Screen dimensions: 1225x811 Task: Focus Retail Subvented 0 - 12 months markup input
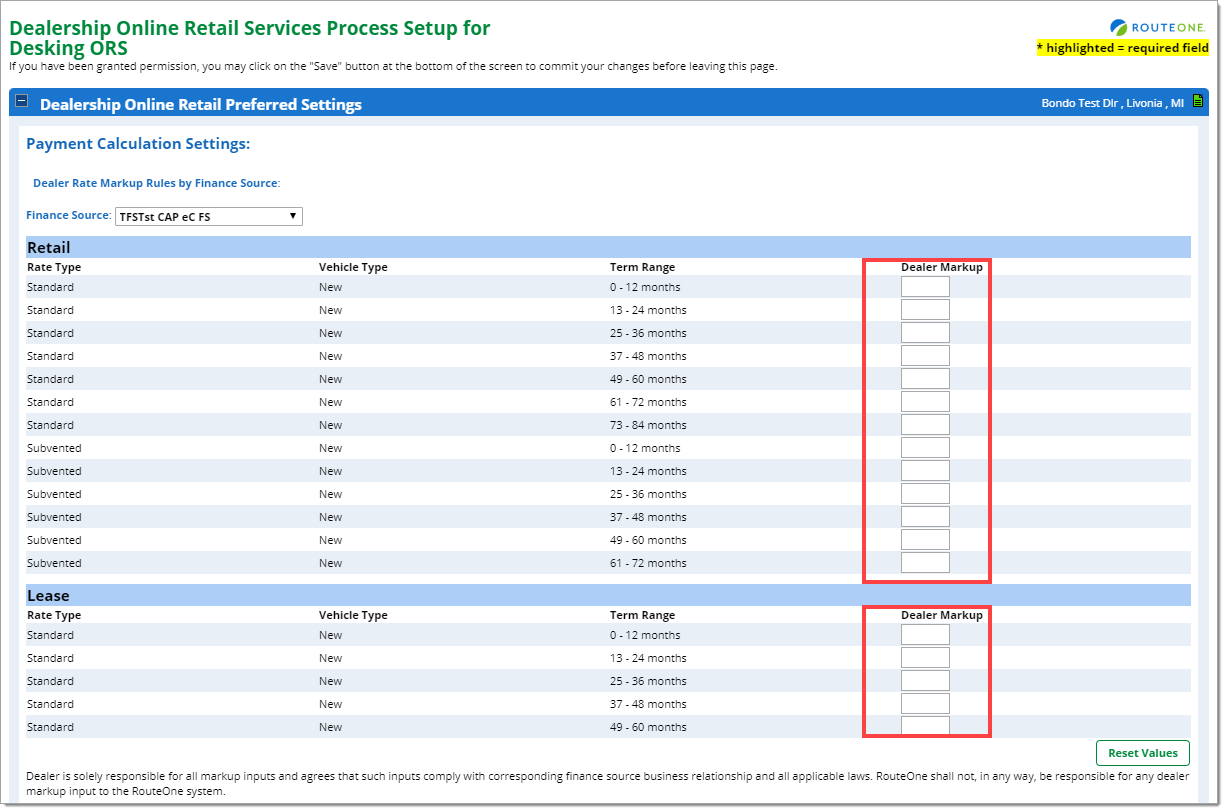[x=925, y=448]
